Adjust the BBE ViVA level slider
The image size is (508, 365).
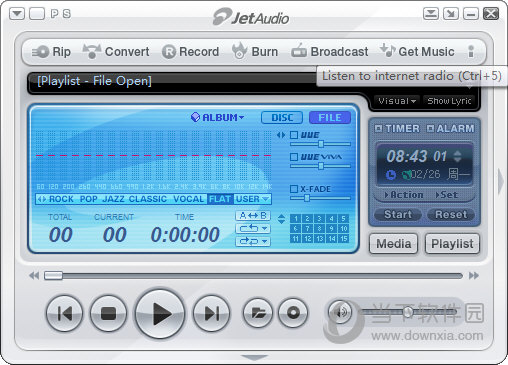pos(320,166)
